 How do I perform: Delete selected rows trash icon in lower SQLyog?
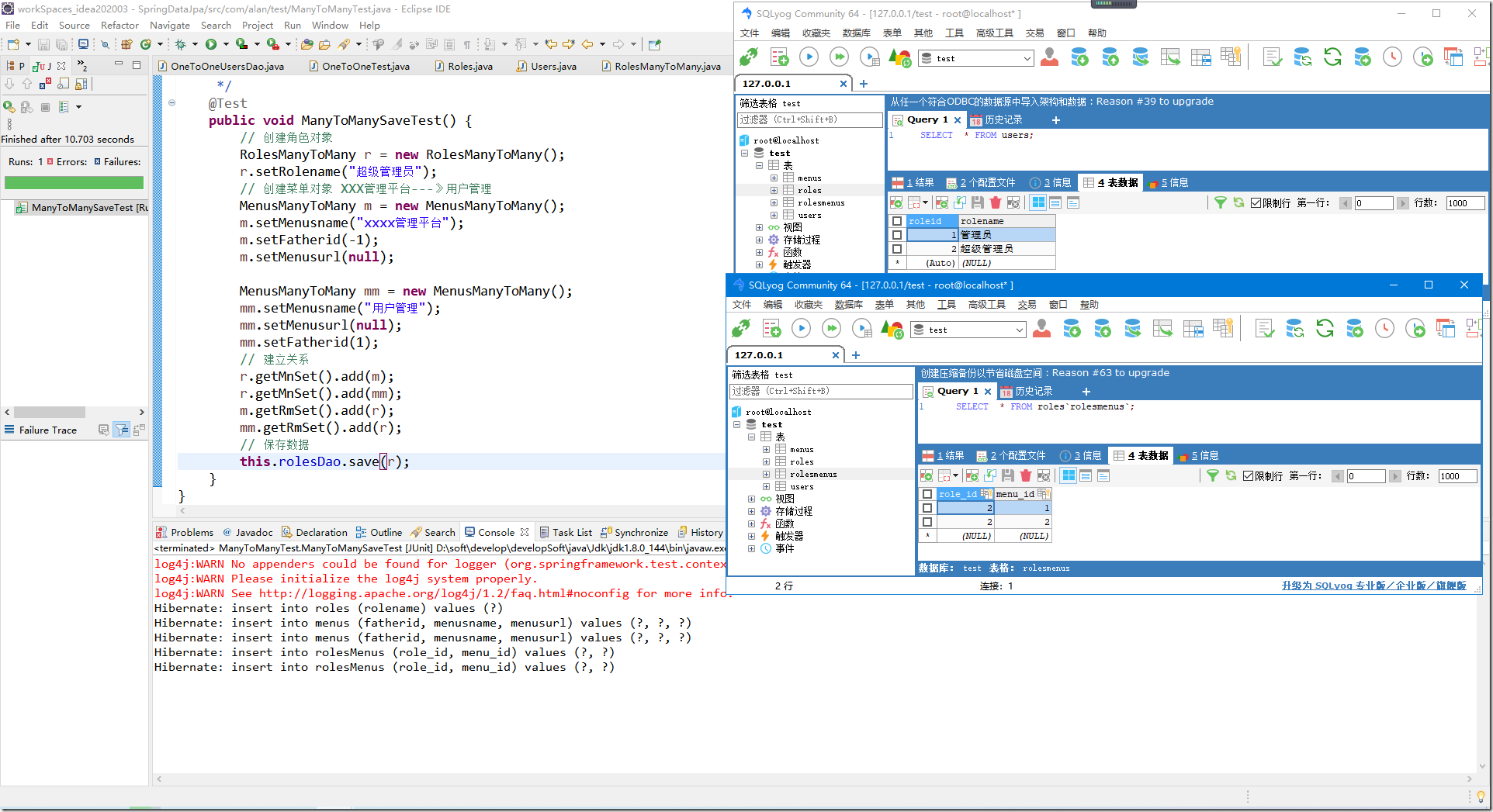(x=1026, y=475)
